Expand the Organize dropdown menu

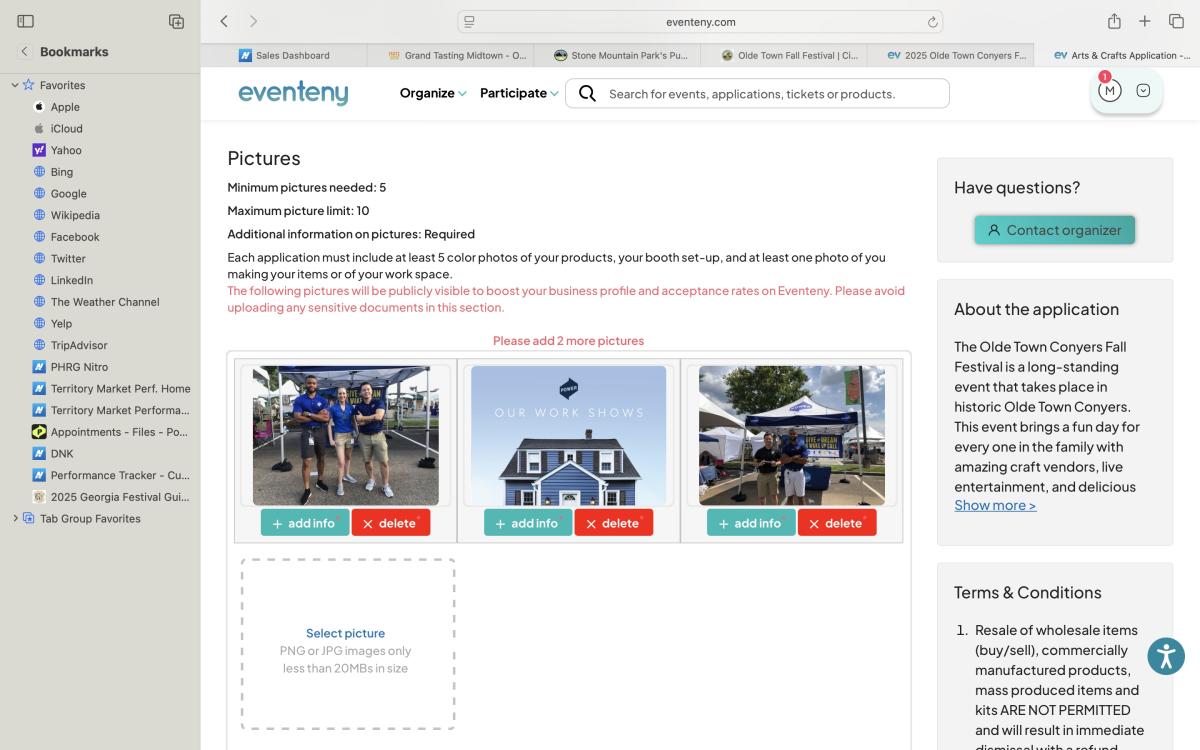[x=433, y=93]
